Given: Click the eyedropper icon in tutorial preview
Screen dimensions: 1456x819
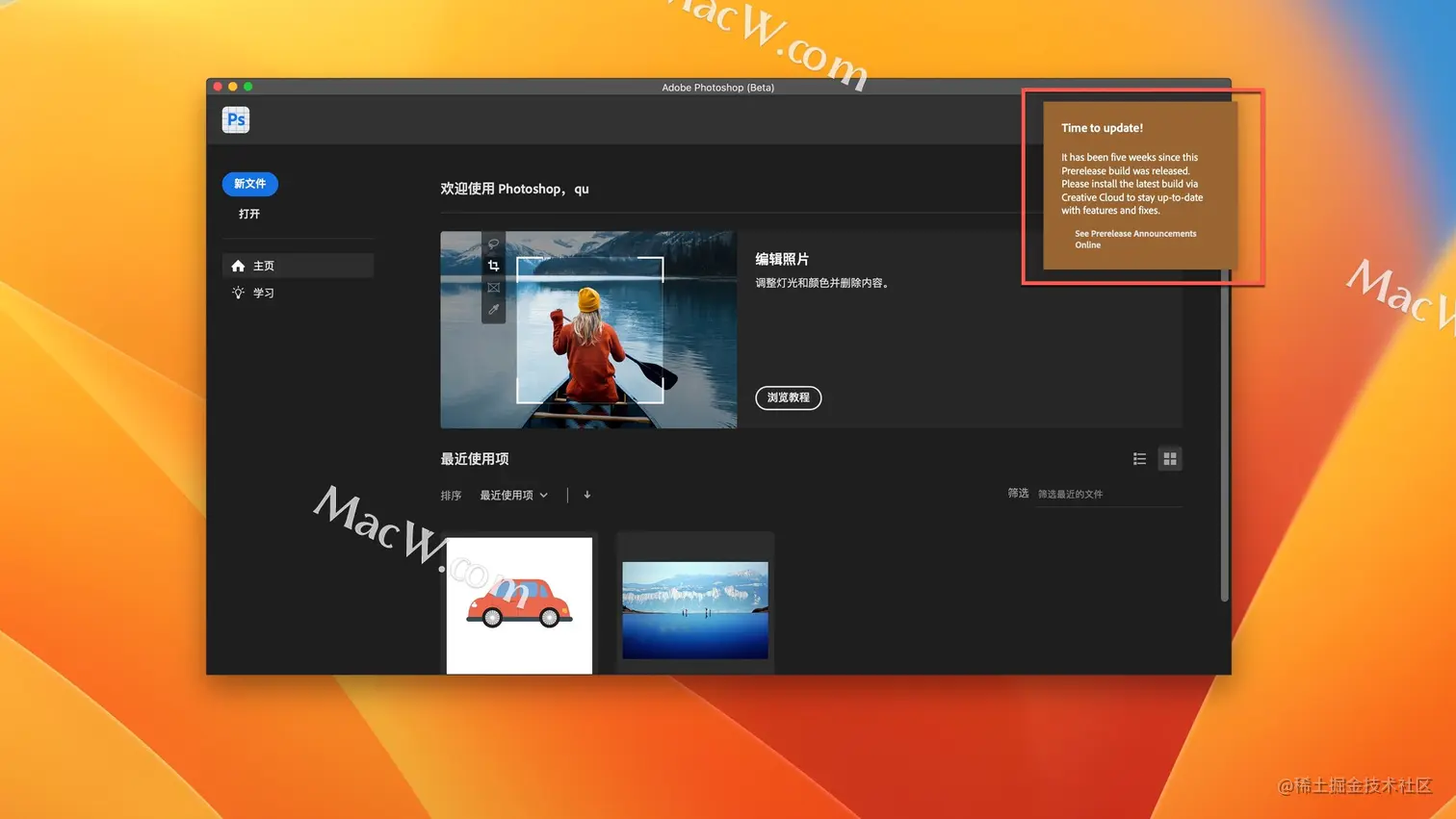Looking at the screenshot, I should tap(493, 310).
